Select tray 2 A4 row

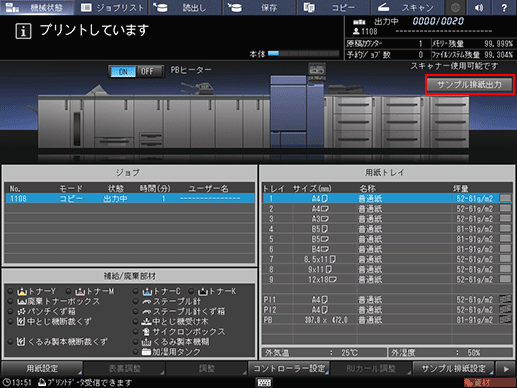point(387,209)
